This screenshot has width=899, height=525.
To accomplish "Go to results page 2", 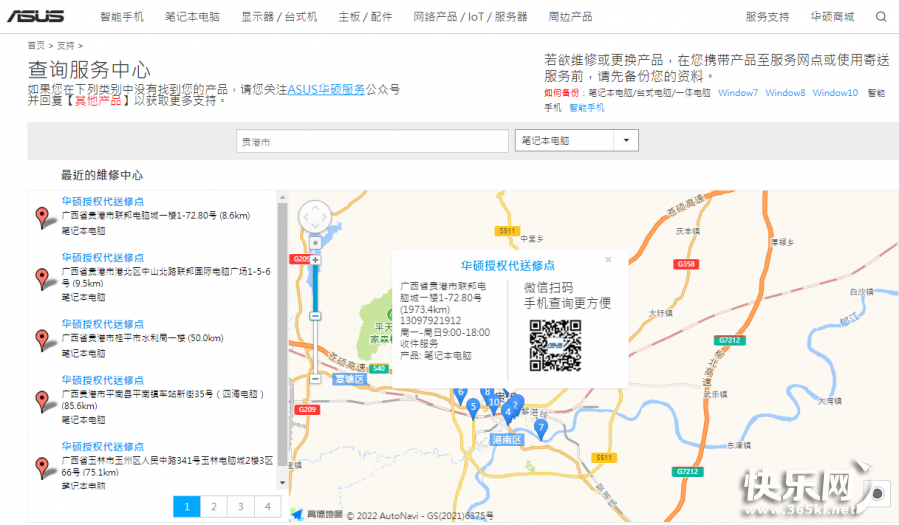I will click(x=214, y=507).
